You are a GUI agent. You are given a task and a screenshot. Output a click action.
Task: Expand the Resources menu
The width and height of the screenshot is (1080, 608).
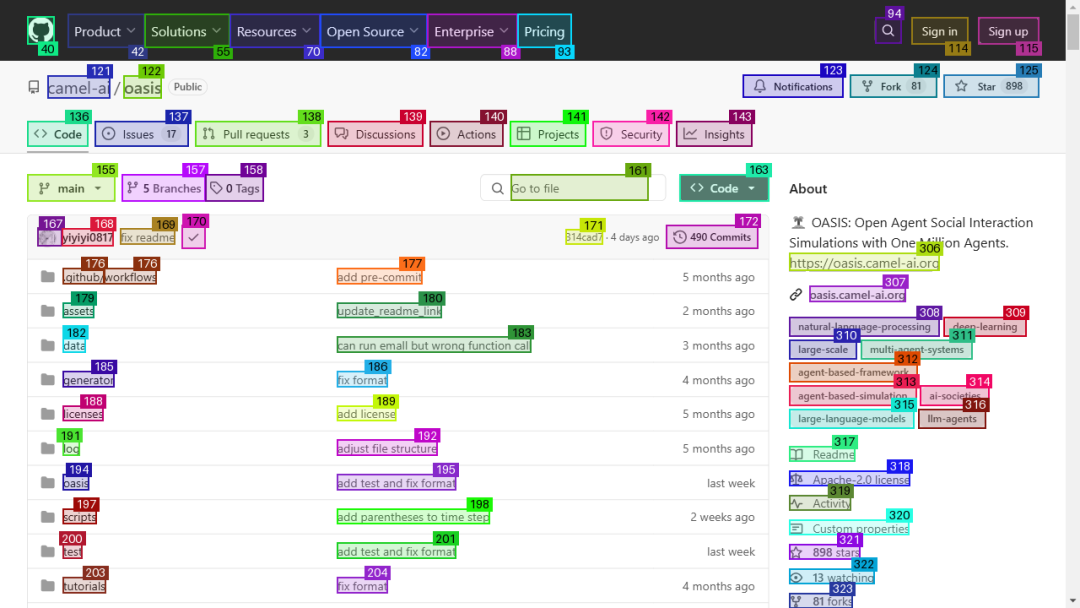pos(275,32)
